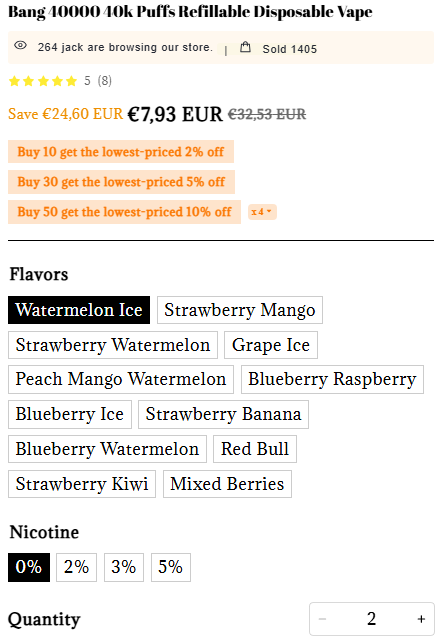Choose Mixed Berries flavor

[227, 484]
